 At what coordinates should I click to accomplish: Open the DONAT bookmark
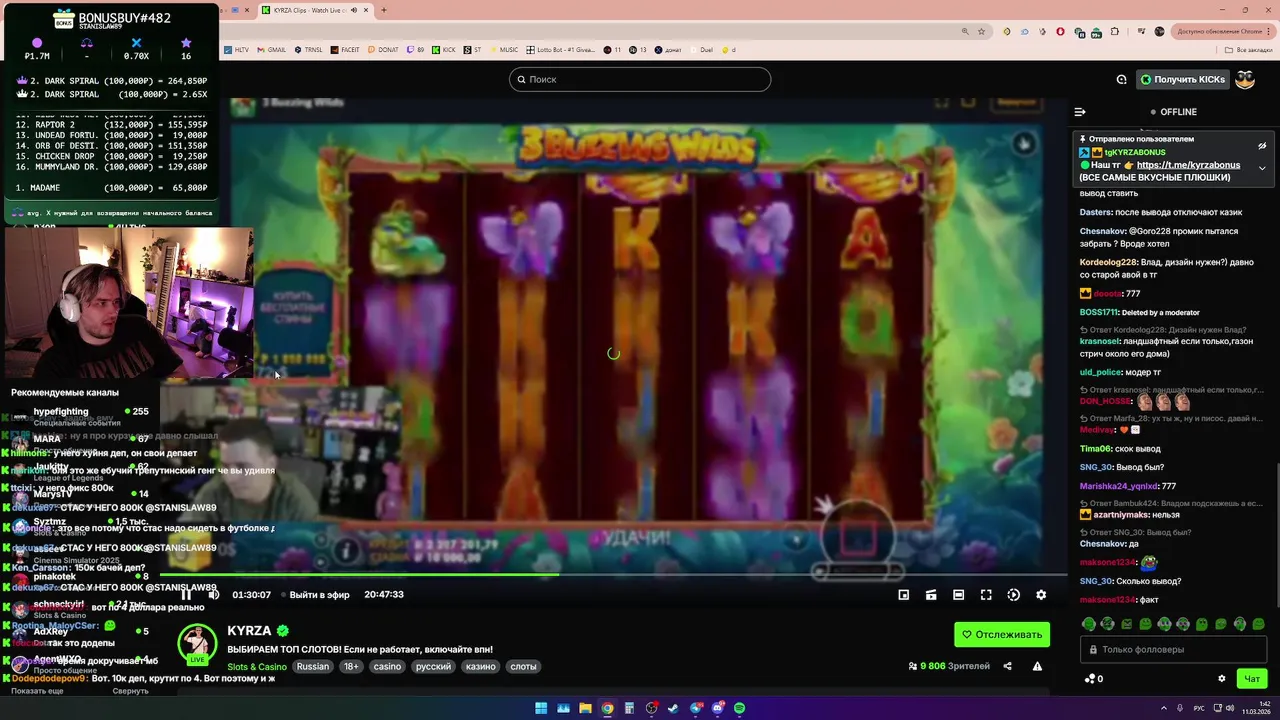click(x=384, y=49)
